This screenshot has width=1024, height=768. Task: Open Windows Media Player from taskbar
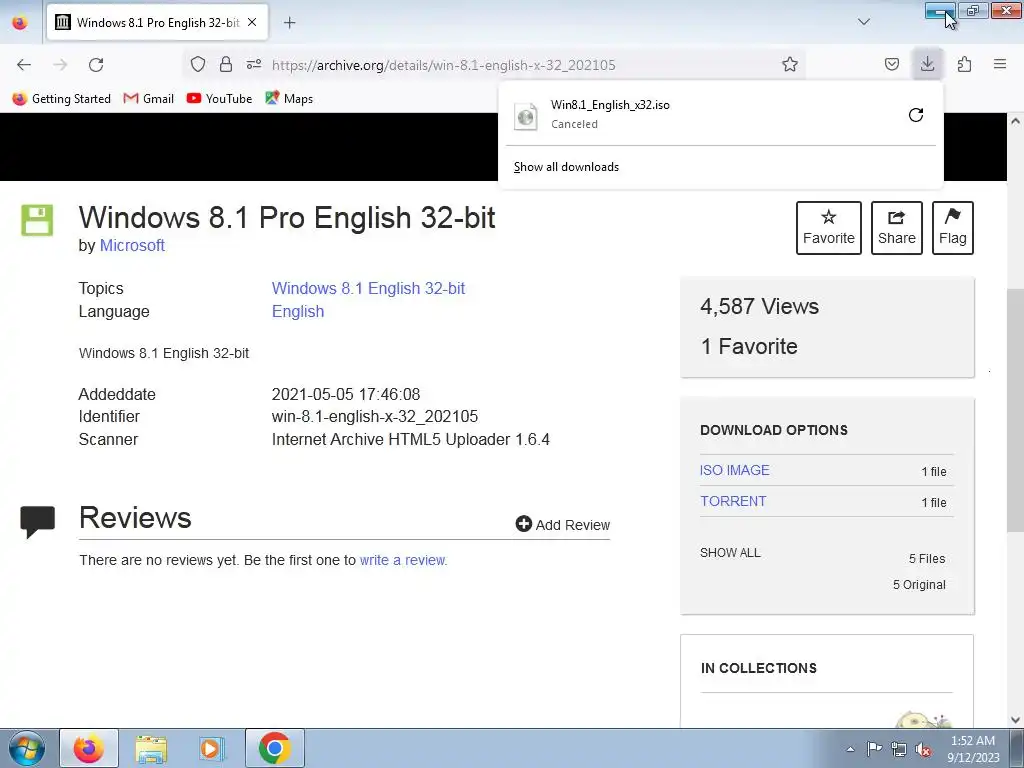click(211, 748)
